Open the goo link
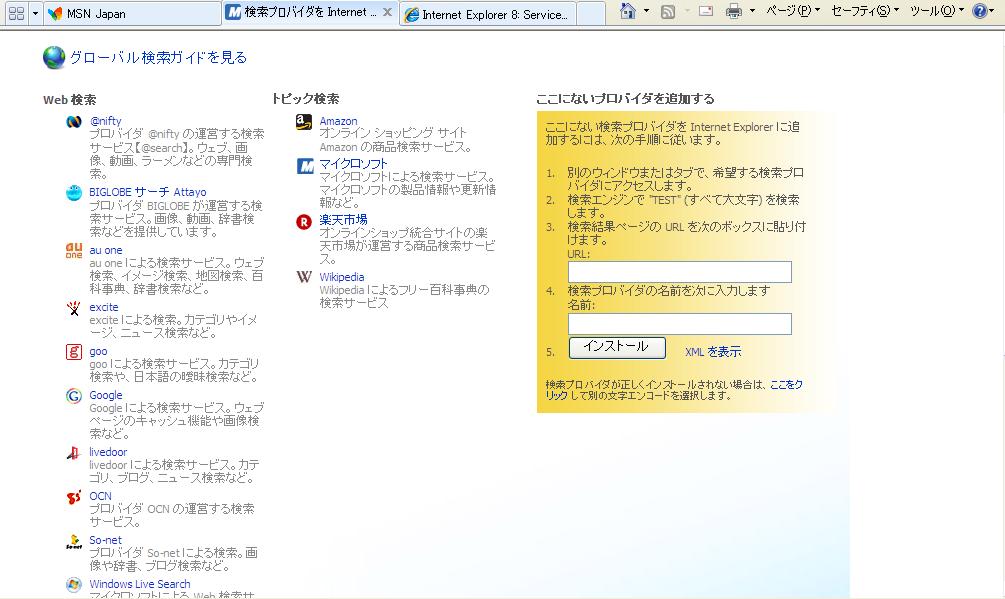Viewport: 1005px width, 599px height. click(98, 351)
